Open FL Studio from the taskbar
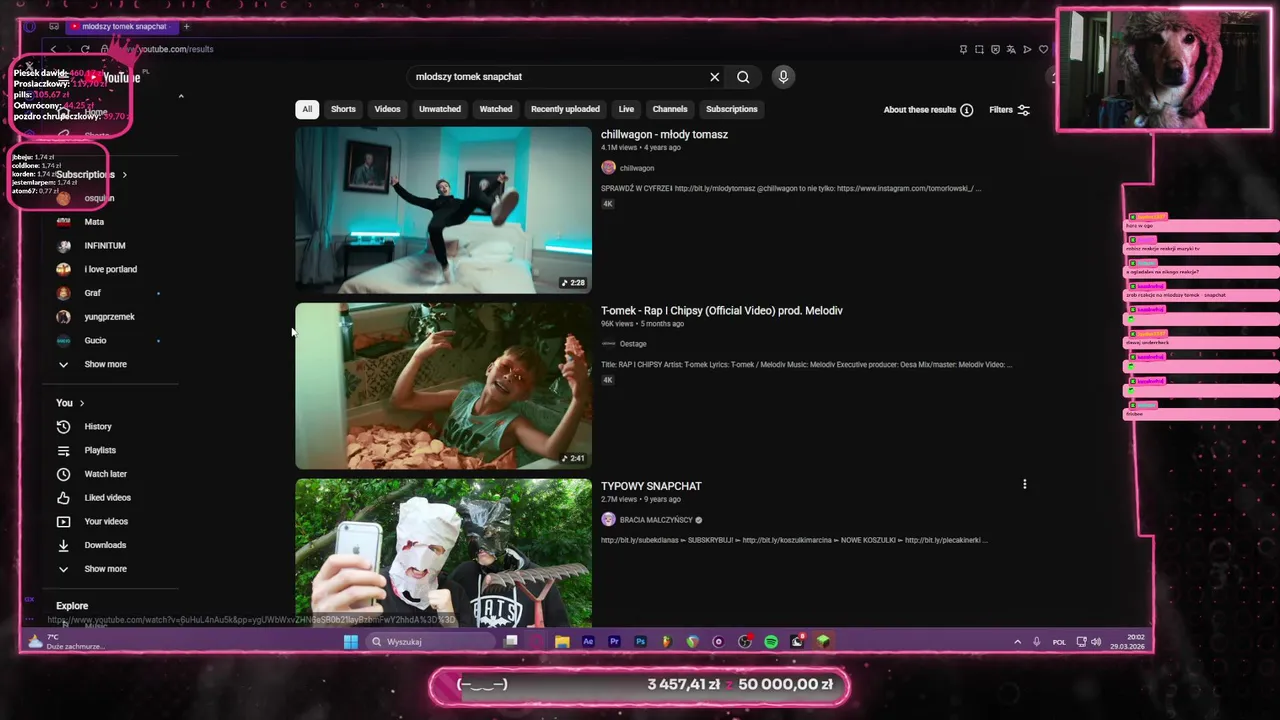1280x720 pixels. coord(666,642)
